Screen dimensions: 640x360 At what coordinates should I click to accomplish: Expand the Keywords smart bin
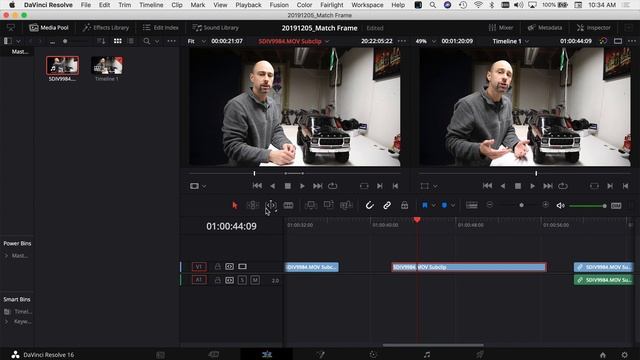pos(6,322)
